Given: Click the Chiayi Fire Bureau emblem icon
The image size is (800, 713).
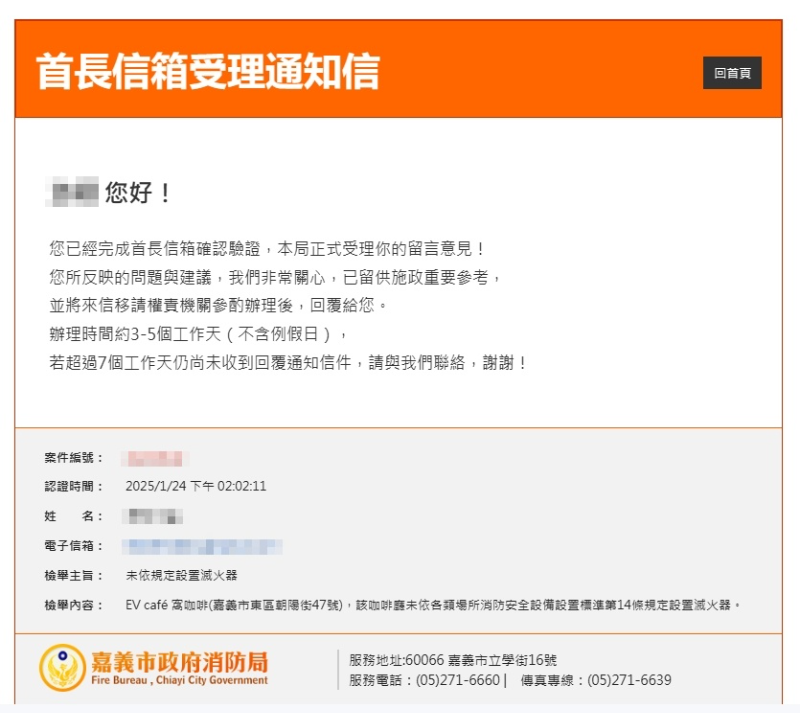Looking at the screenshot, I should coord(62,667).
